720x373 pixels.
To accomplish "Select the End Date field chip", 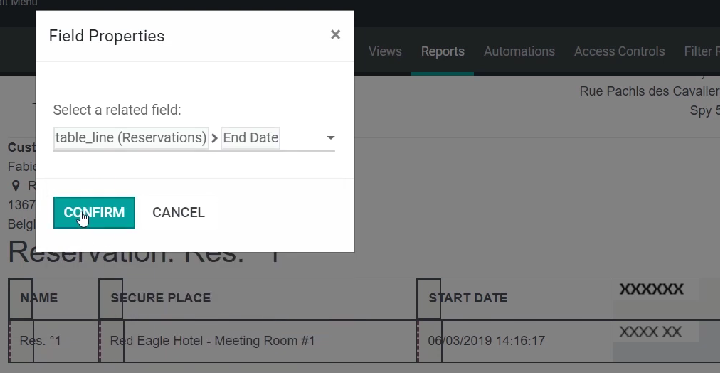I will [x=250, y=138].
